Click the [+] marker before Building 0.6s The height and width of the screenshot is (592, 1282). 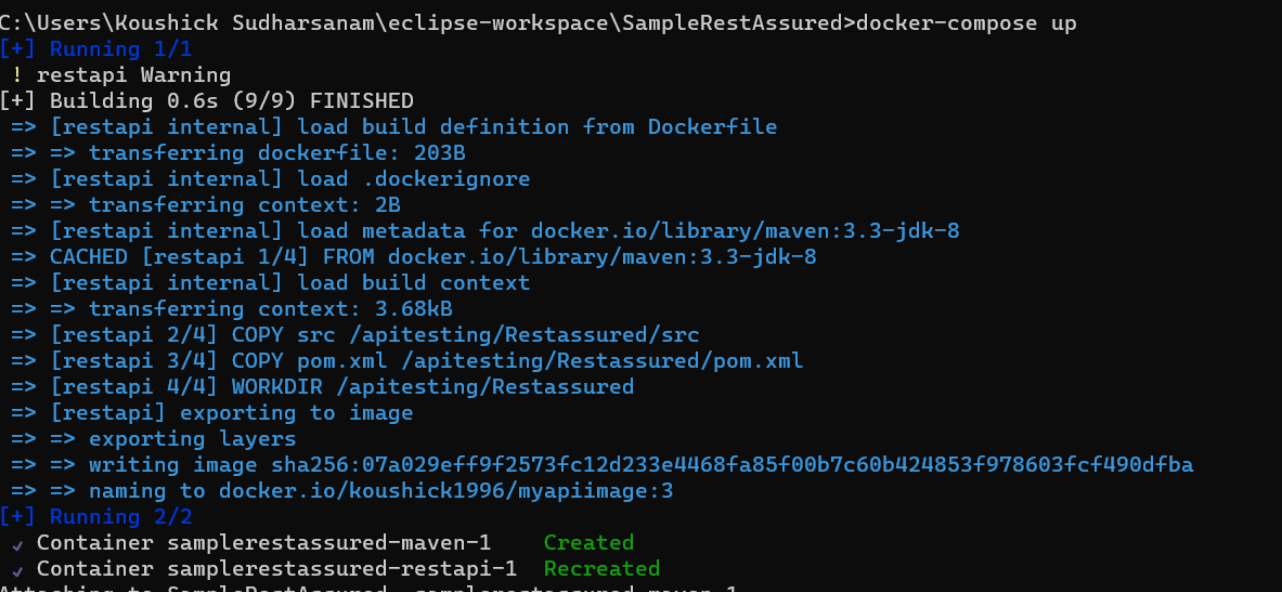point(19,101)
